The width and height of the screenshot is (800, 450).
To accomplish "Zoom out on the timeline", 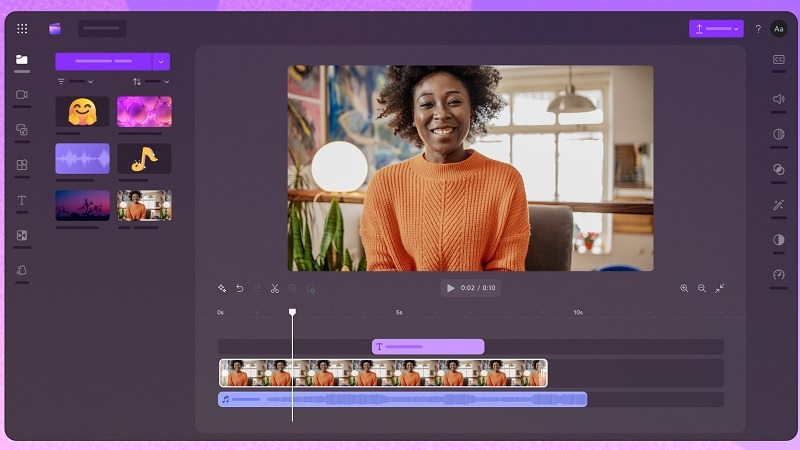I will coord(702,289).
